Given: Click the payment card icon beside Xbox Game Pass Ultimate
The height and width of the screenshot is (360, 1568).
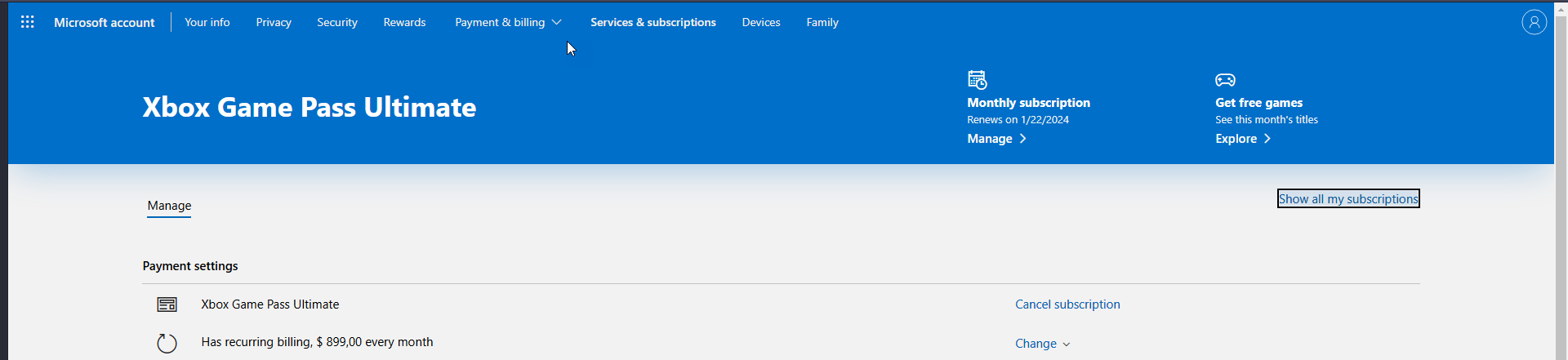Looking at the screenshot, I should (x=167, y=304).
